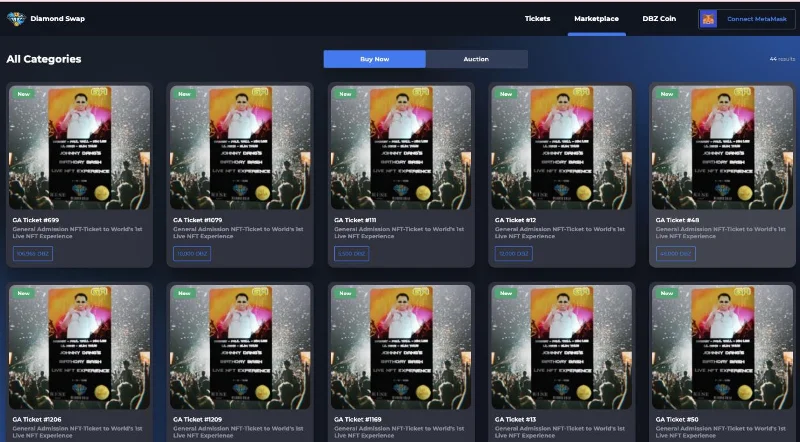
Task: Open the Marketplace tab
Action: pyautogui.click(x=596, y=18)
